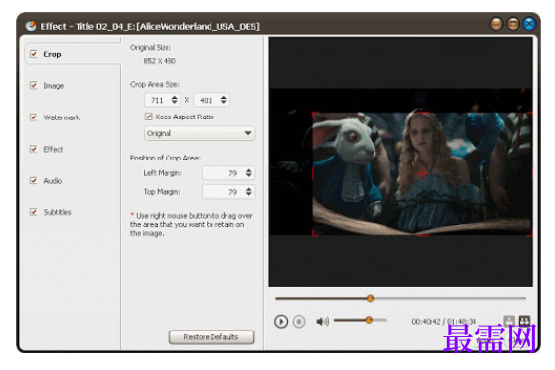Click the stop playback button
This screenshot has height=370, width=555.
click(299, 321)
